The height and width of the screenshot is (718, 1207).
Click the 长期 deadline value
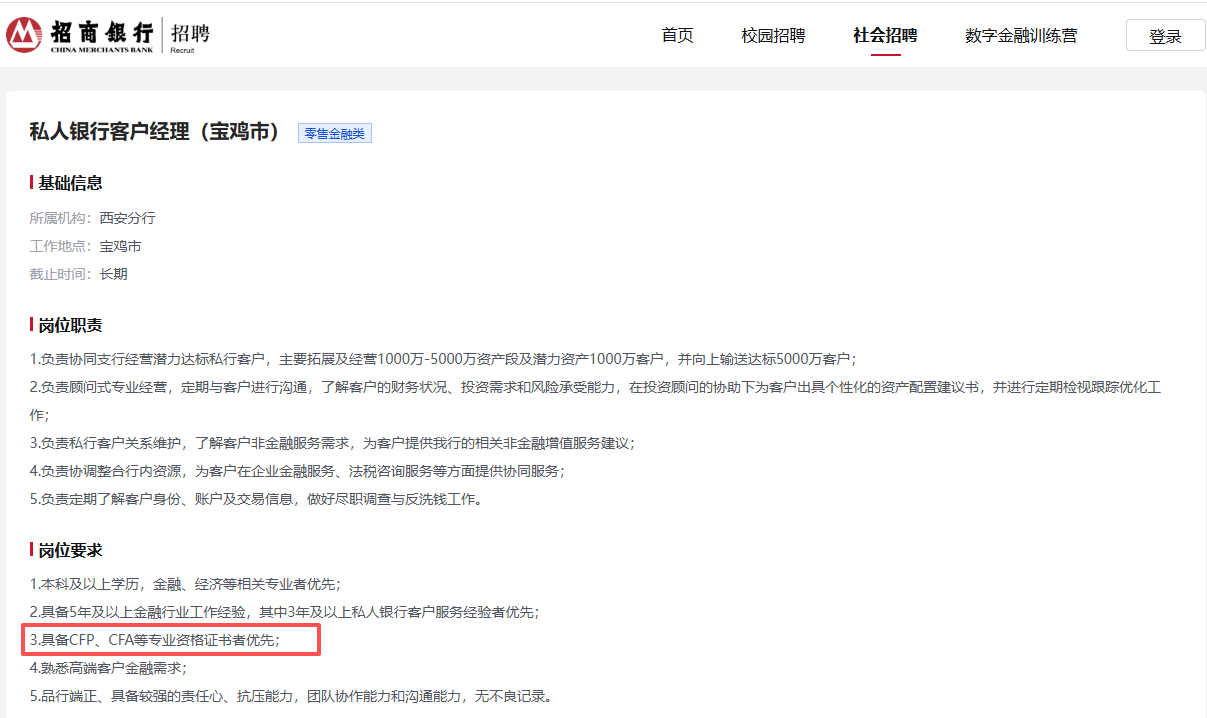coord(113,274)
